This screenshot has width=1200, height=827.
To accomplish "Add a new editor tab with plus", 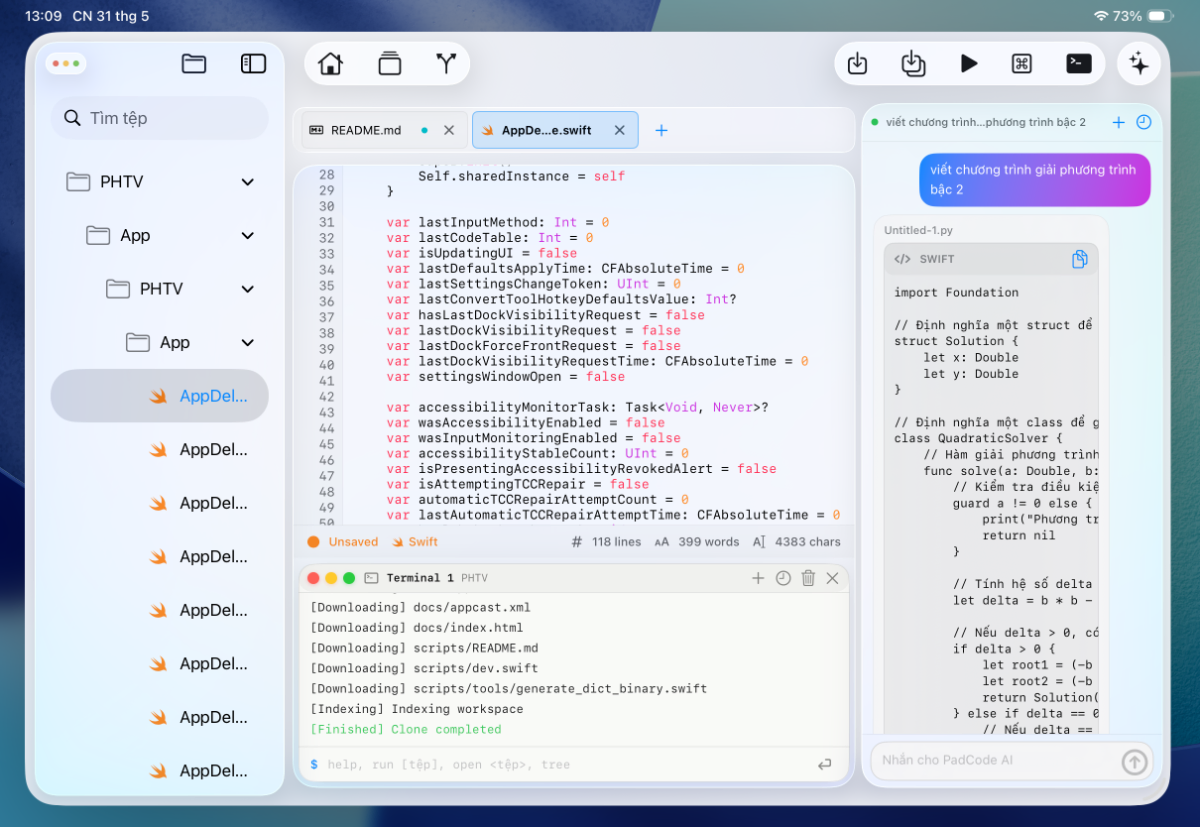I will [661, 130].
